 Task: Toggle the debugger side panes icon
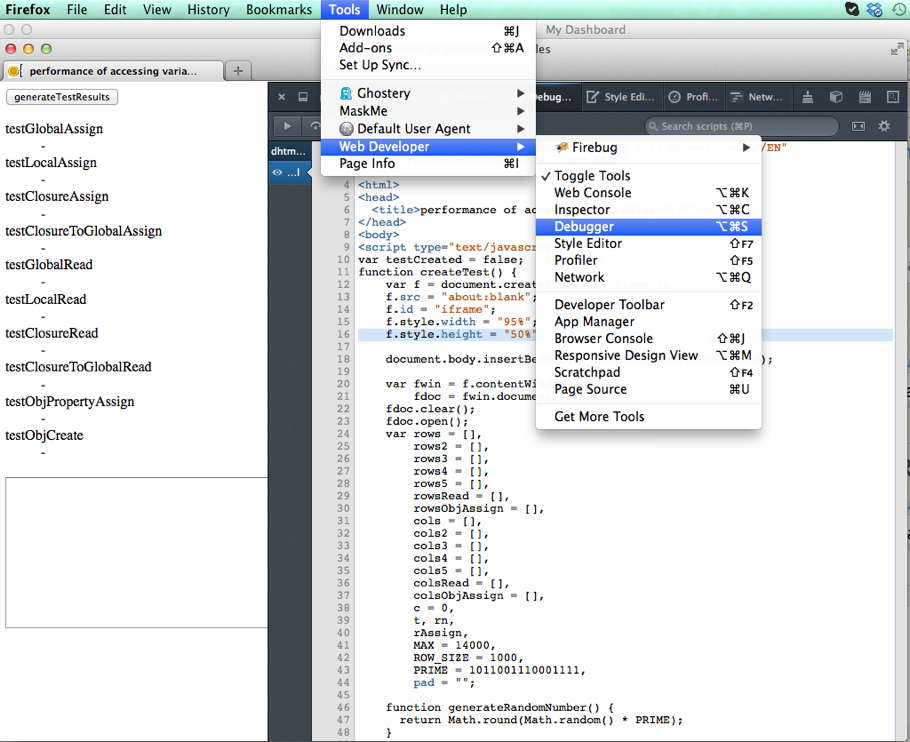point(858,126)
